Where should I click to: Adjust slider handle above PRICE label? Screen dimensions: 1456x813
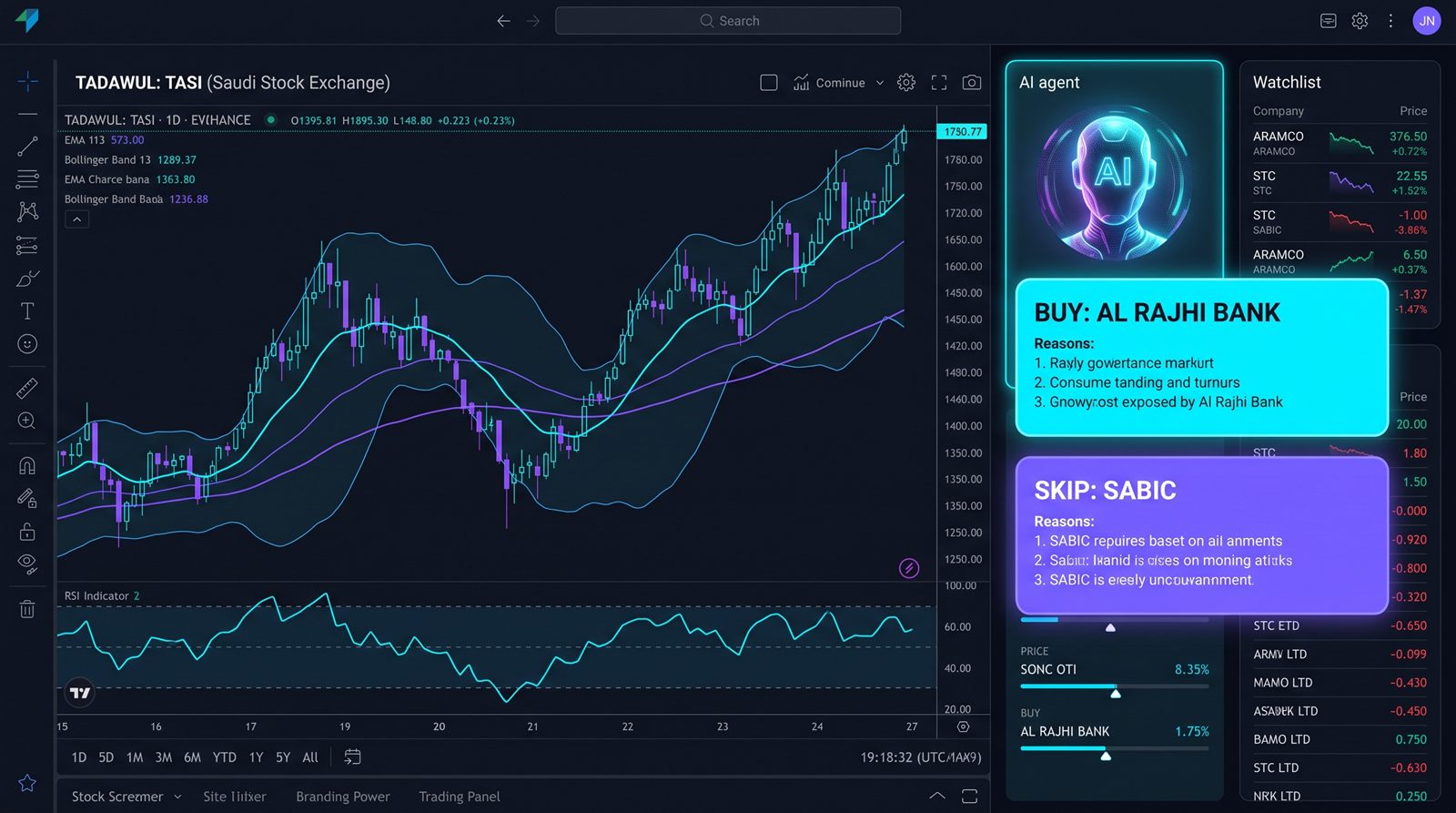(1110, 627)
